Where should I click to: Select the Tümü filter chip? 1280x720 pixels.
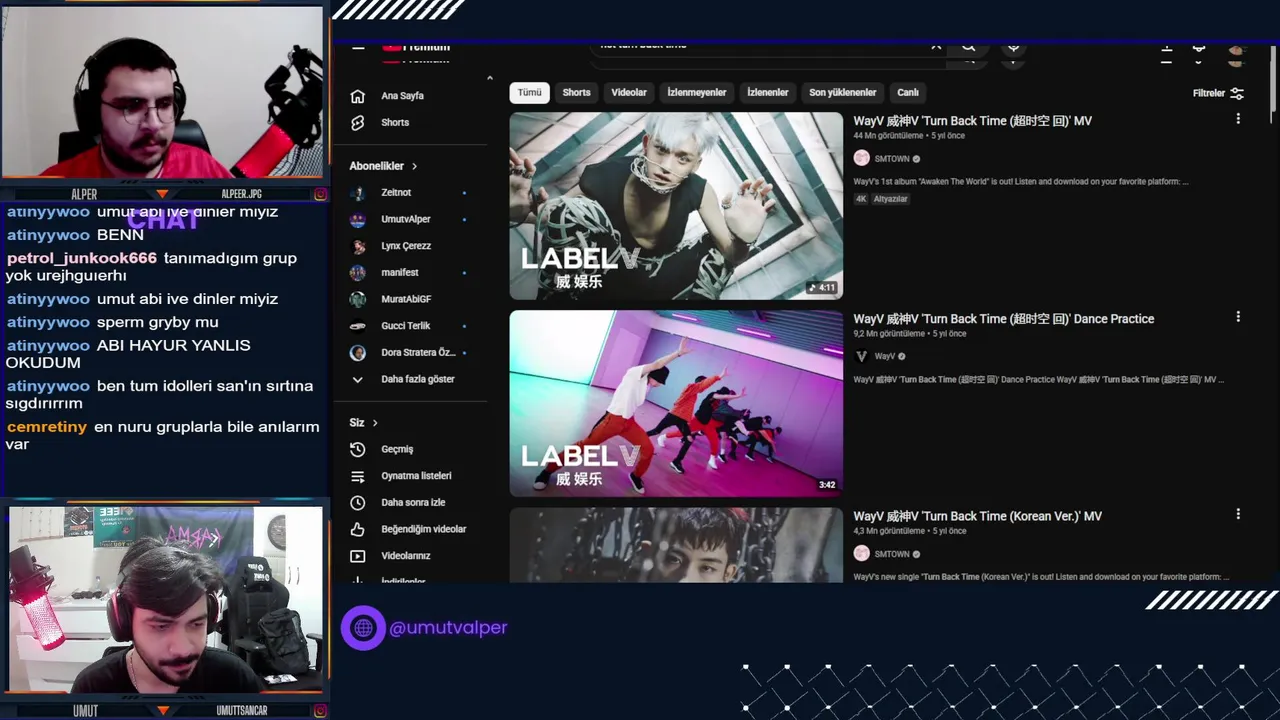[530, 92]
